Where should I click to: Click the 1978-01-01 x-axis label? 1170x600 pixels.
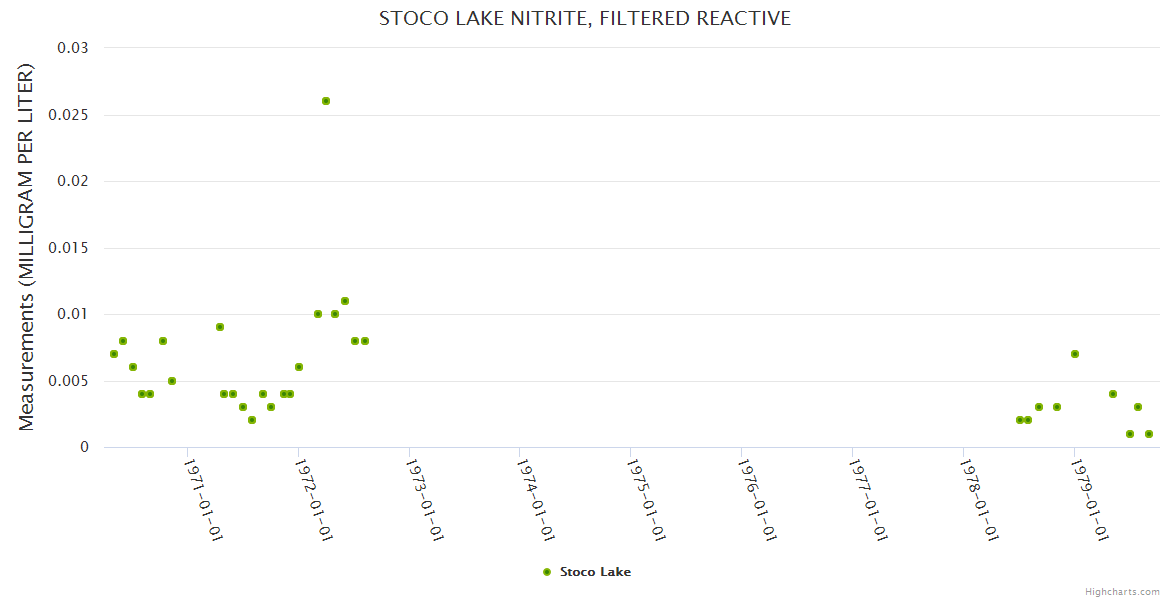(978, 499)
